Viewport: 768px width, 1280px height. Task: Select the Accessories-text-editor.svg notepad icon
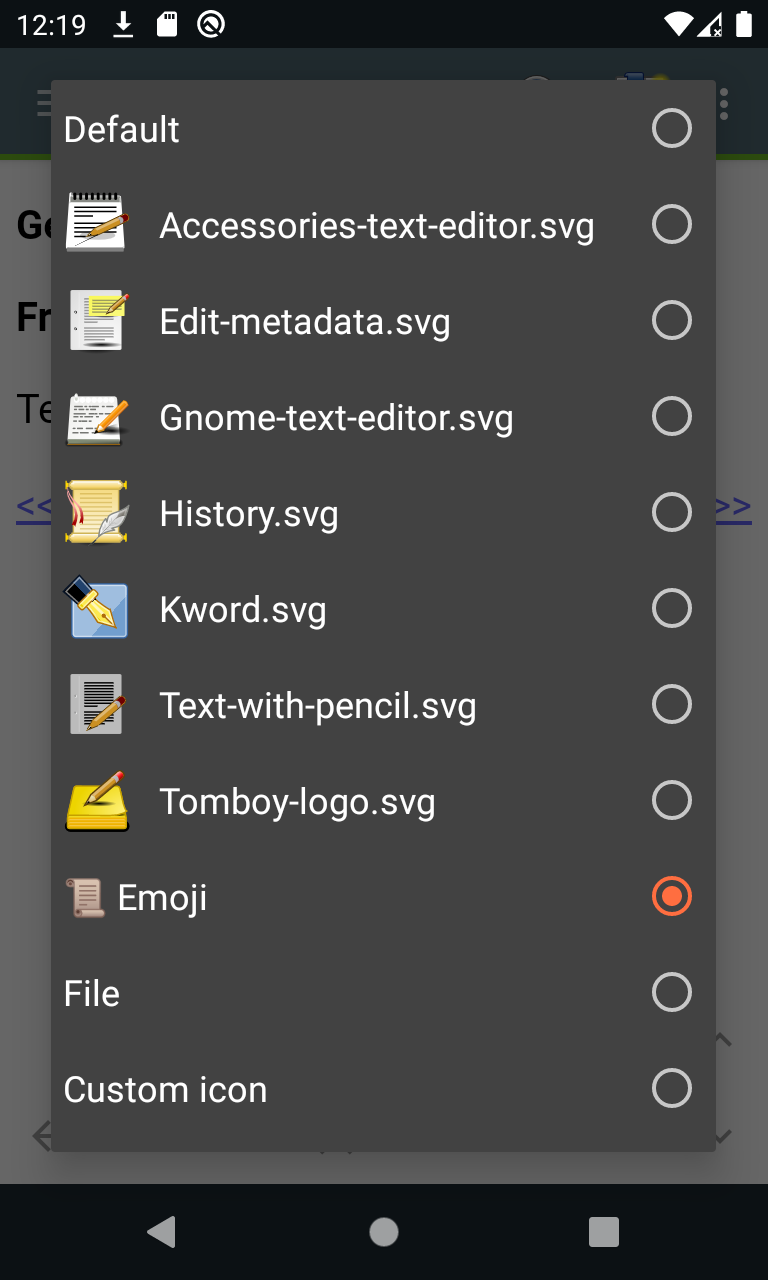96,223
